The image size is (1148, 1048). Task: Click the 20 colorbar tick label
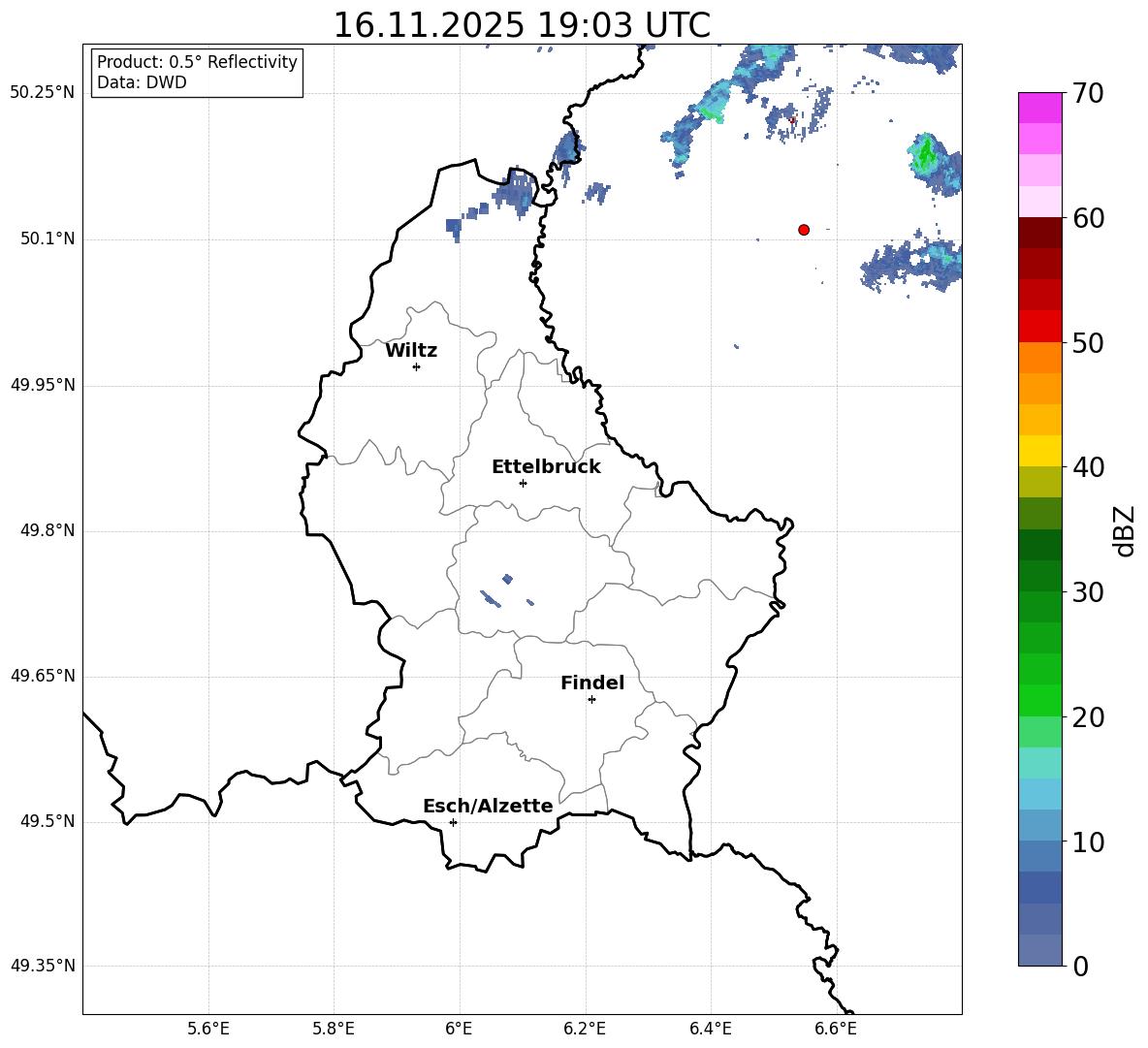[x=1088, y=717]
